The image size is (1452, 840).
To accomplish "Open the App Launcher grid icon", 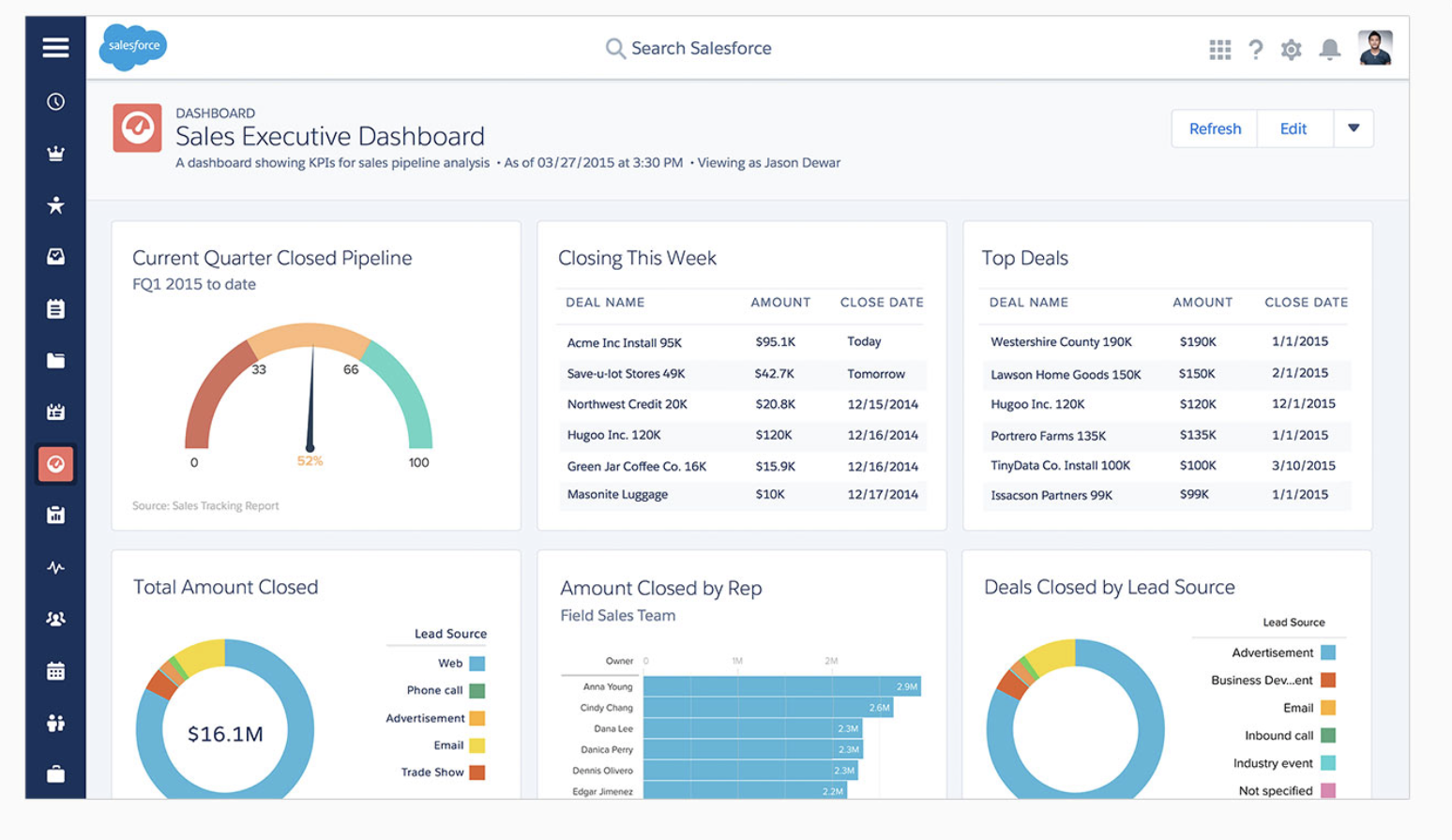I will [1219, 50].
